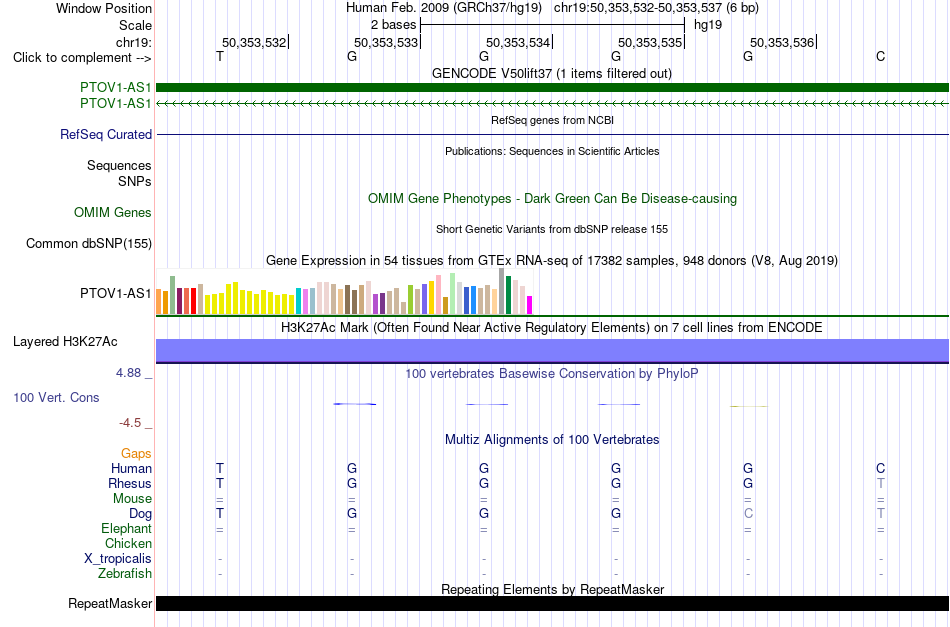Click the SNPs track label
This screenshot has width=950, height=627.
[135, 181]
